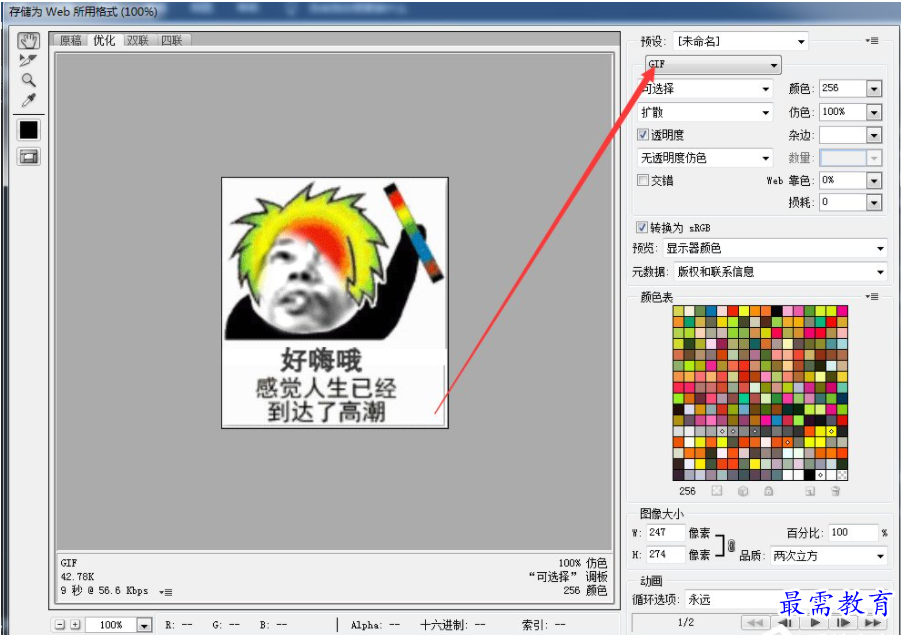Open the download speed menu icon

pyautogui.click(x=165, y=592)
